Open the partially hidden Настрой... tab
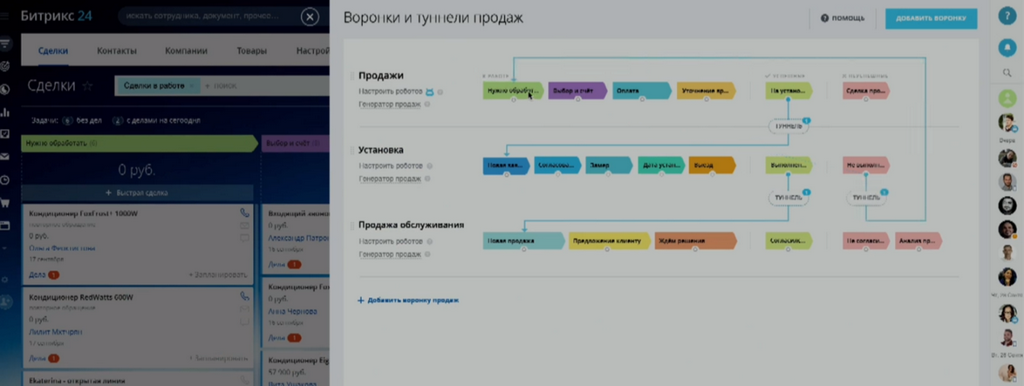 (x=312, y=51)
